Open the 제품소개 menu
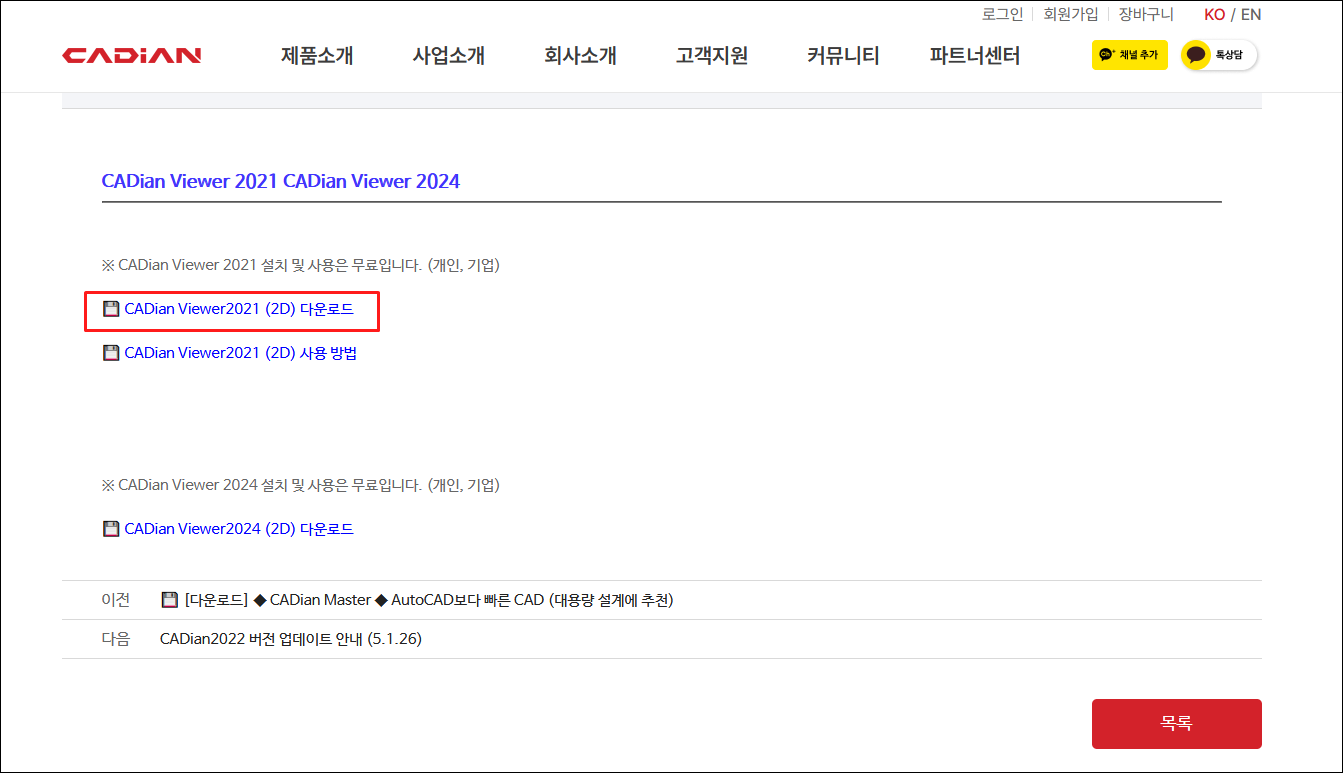This screenshot has width=1343, height=773. (x=317, y=56)
